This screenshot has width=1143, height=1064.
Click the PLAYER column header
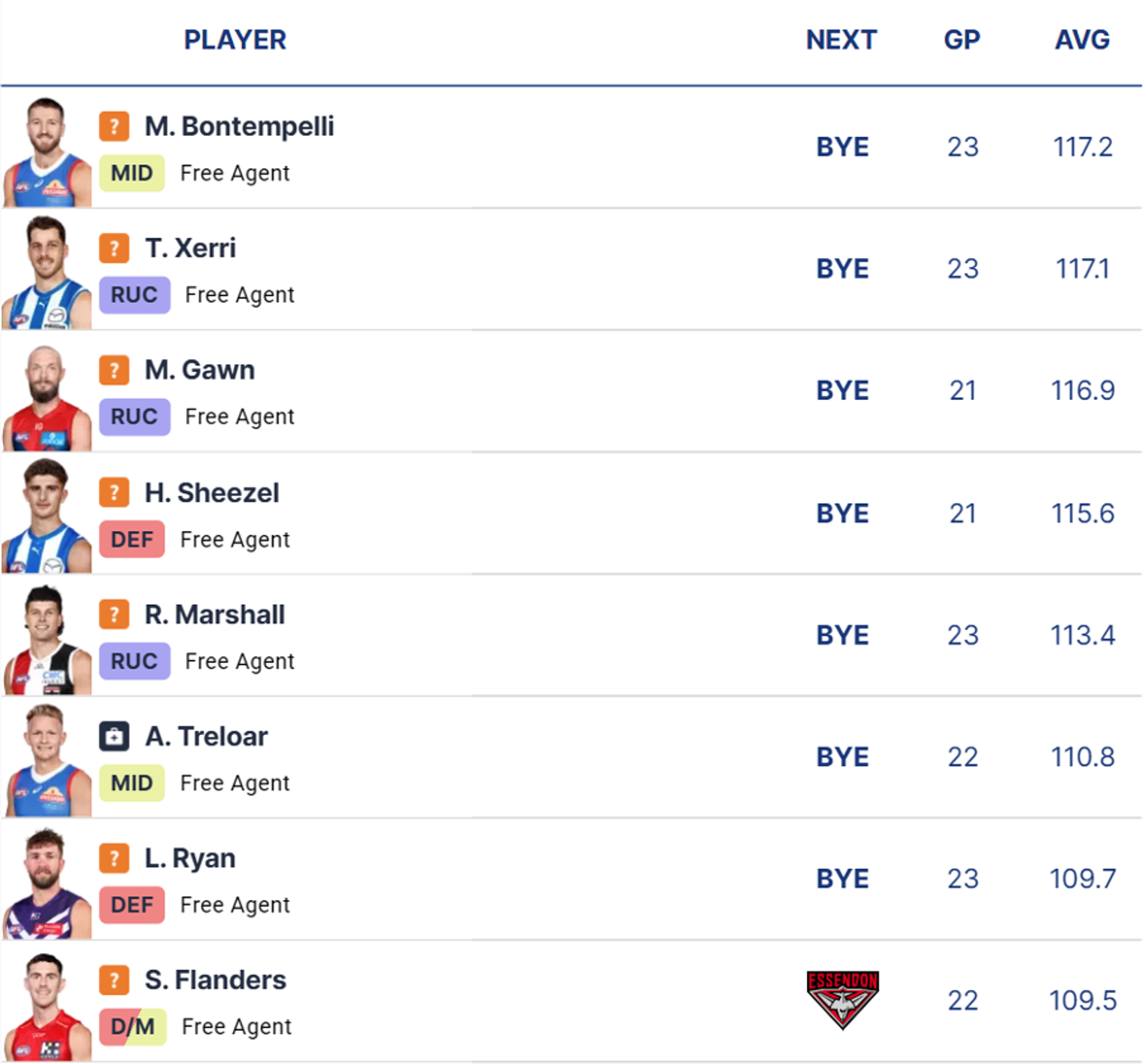(x=235, y=39)
